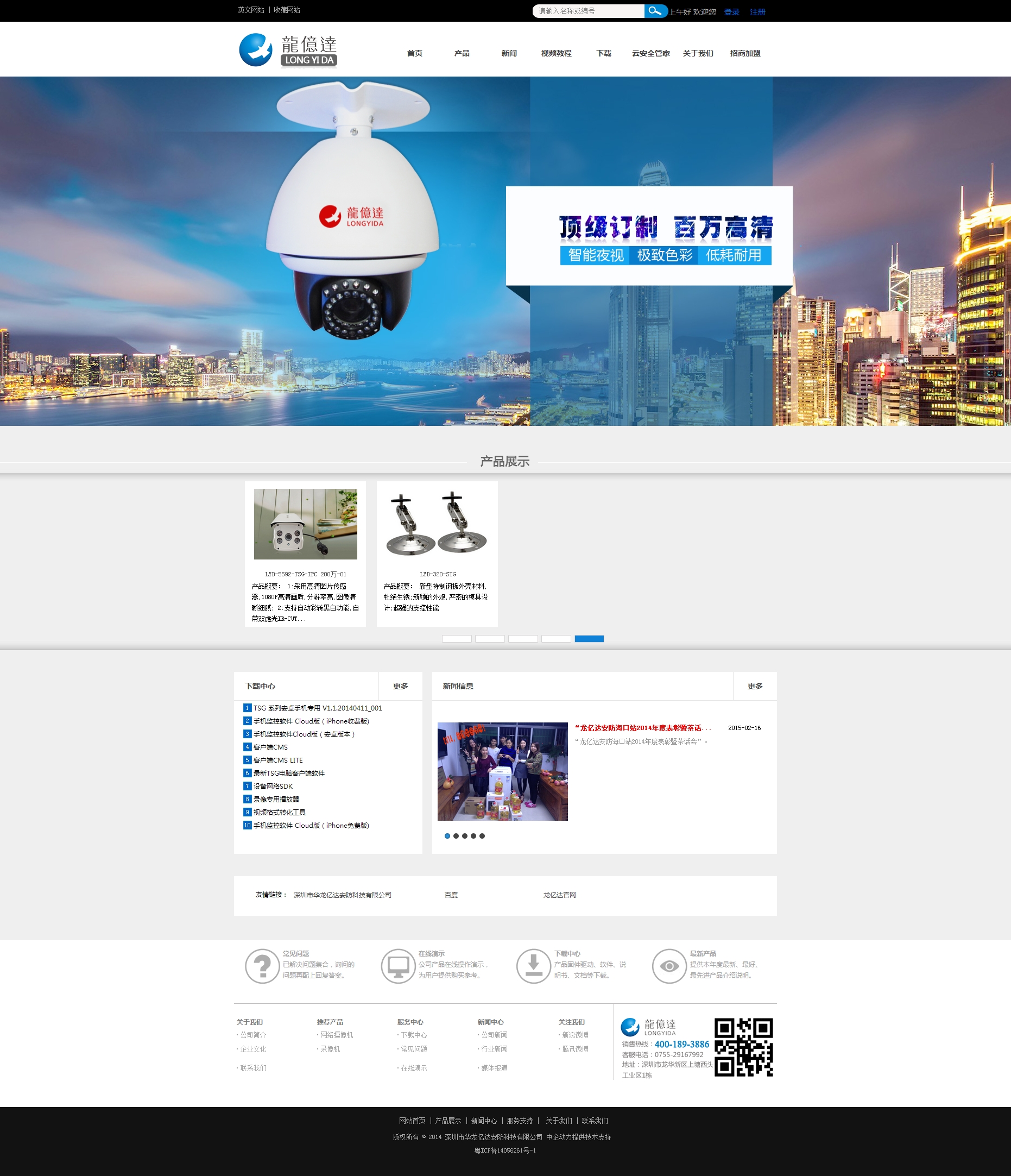
Task: Open the 招商加盟 navigation item
Action: coord(745,53)
